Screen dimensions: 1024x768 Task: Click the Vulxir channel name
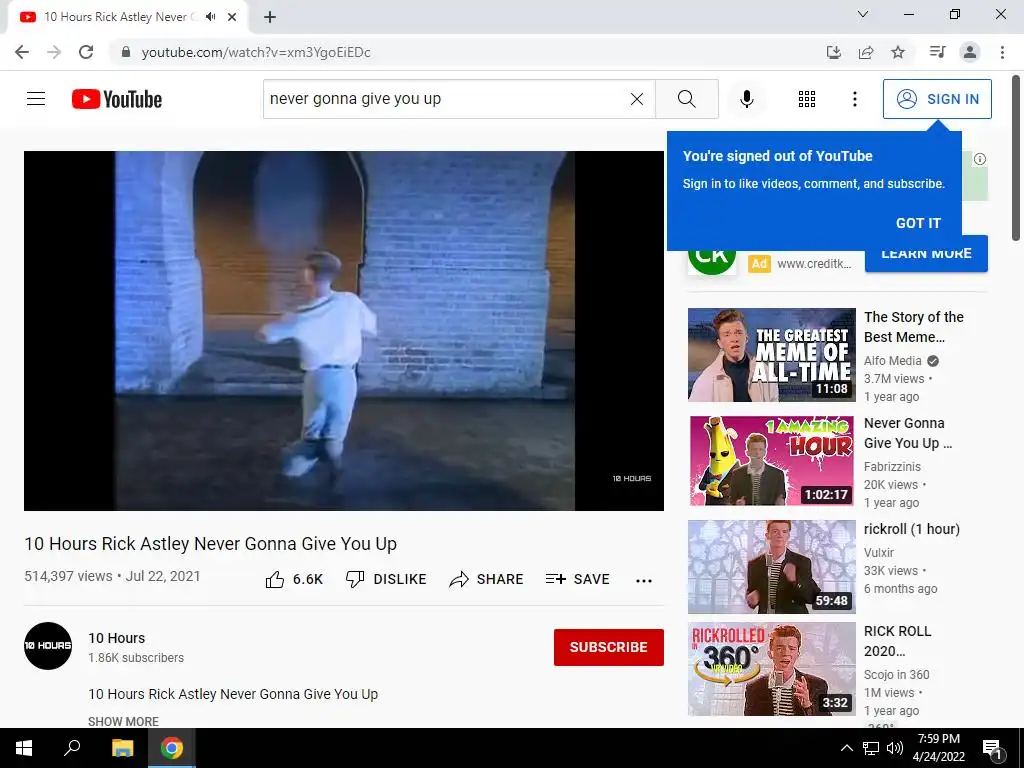[878, 552]
